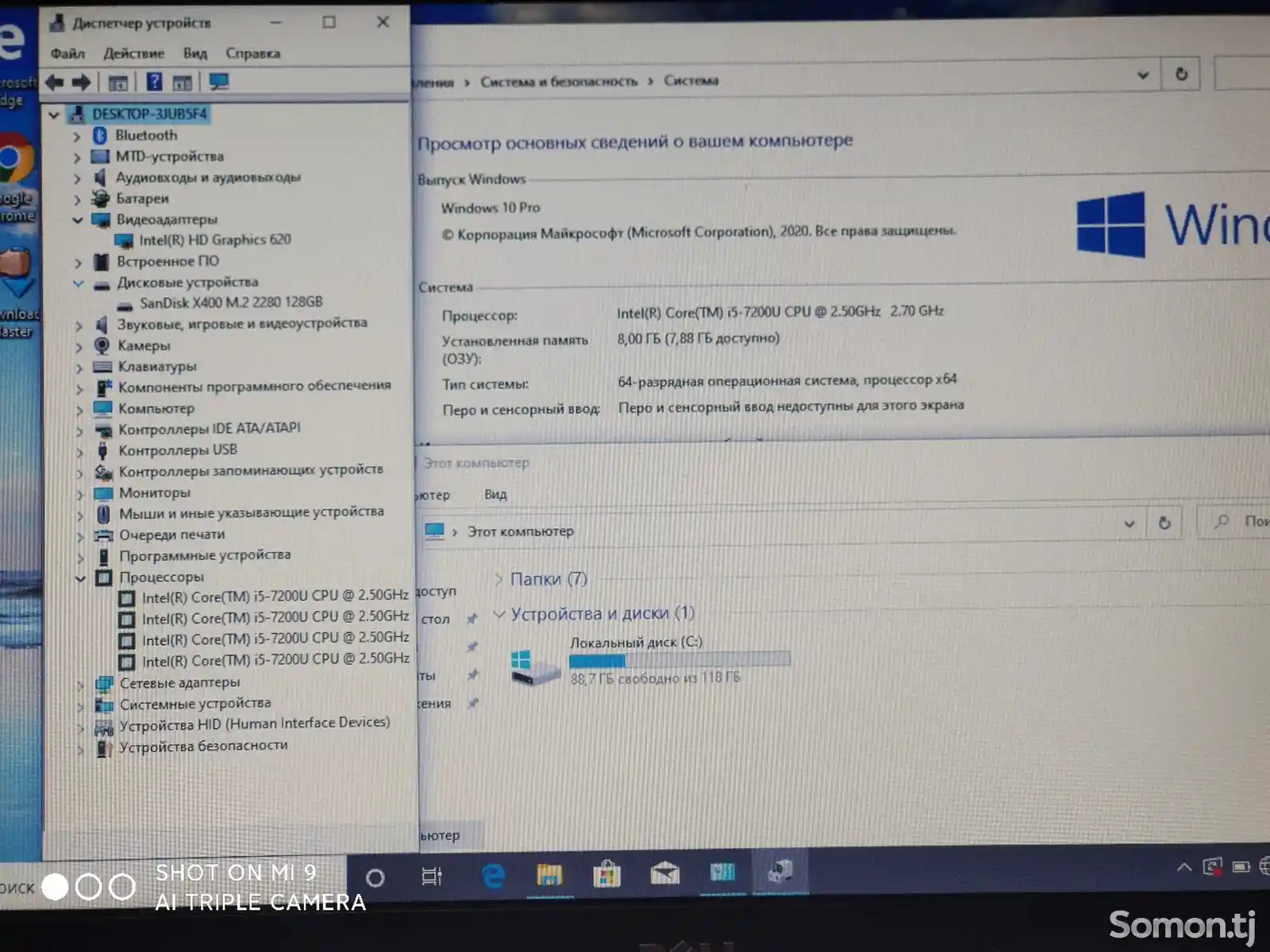
Task: Click refresh button in System window
Action: click(x=1180, y=74)
